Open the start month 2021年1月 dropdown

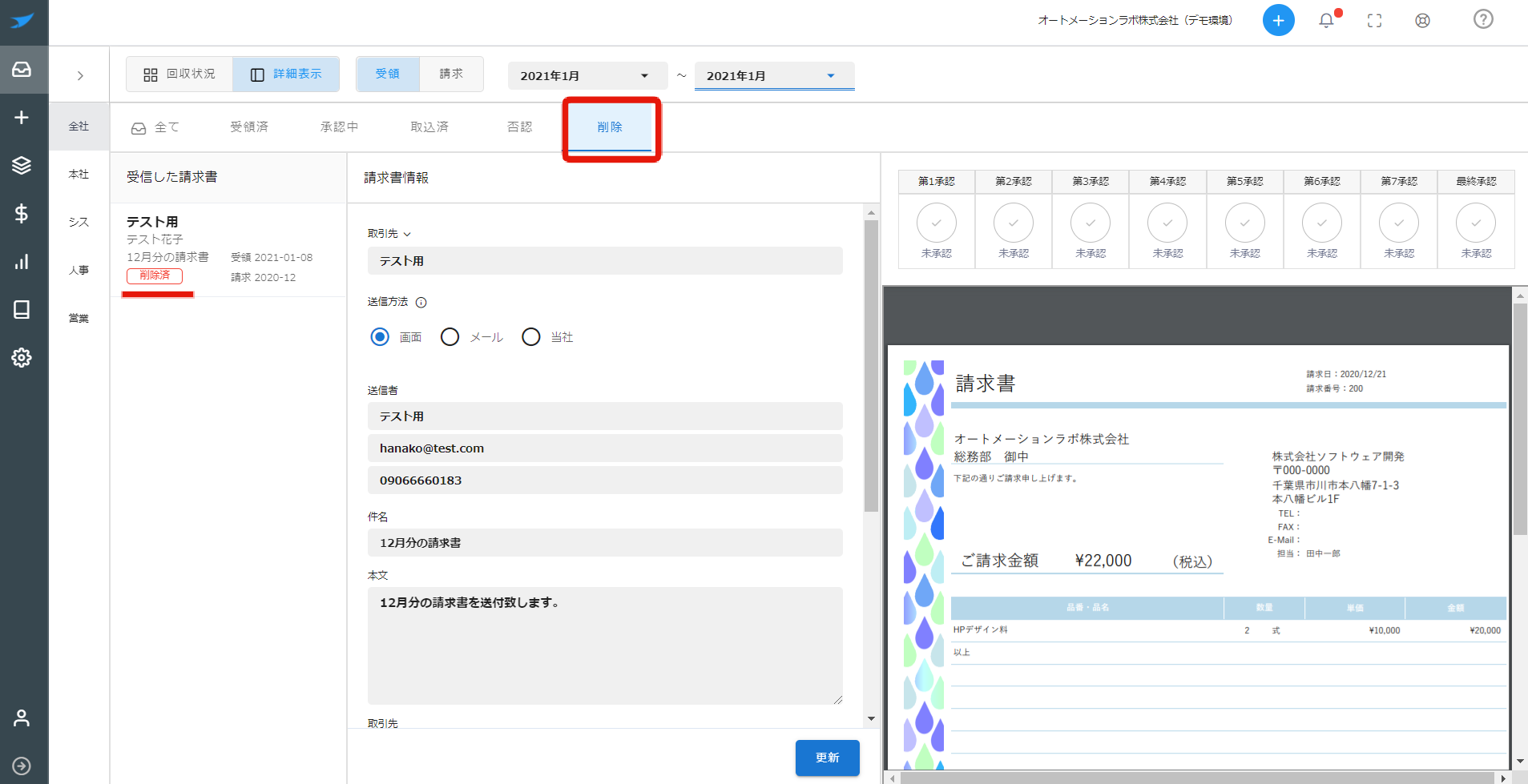[x=587, y=76]
